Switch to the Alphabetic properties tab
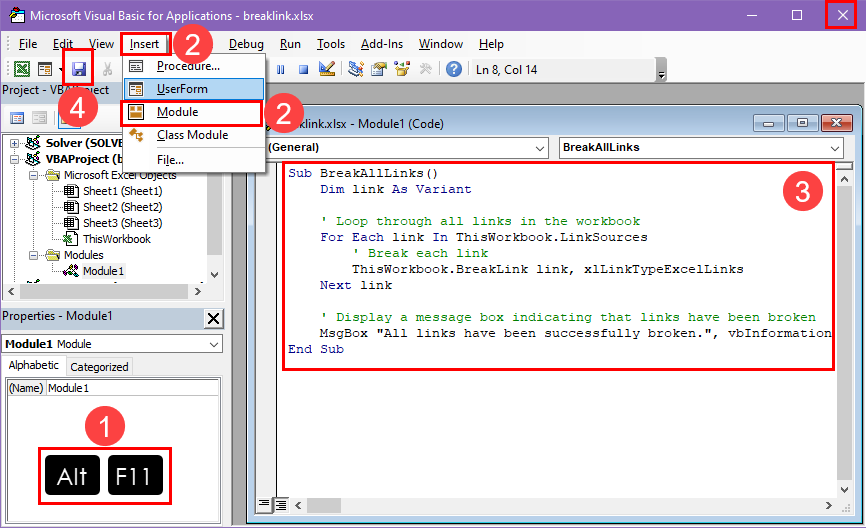The width and height of the screenshot is (866, 528). tap(33, 365)
